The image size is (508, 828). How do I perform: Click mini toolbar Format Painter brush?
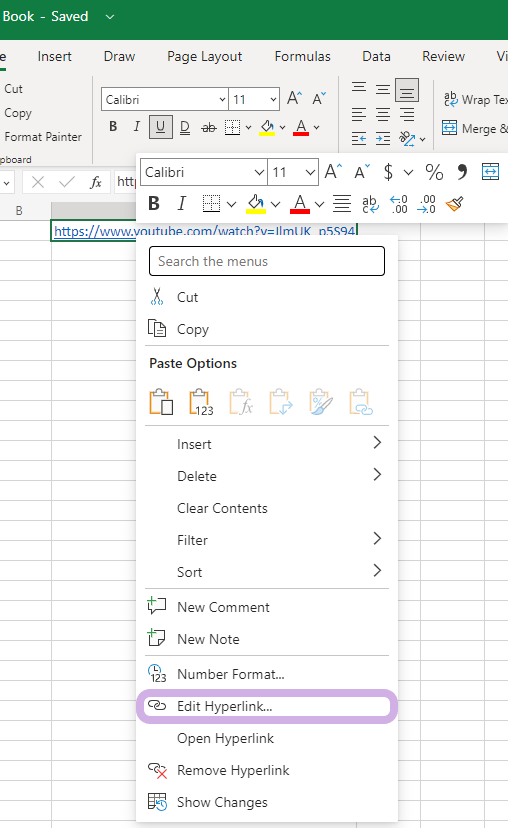[455, 204]
